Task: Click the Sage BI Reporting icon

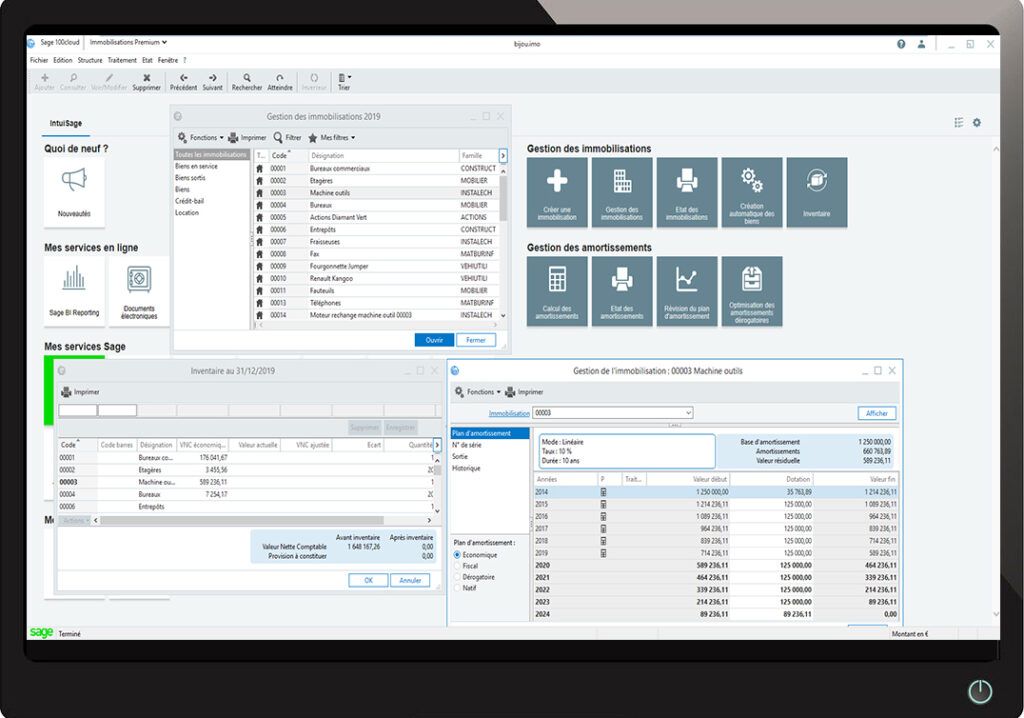Action: 74,290
